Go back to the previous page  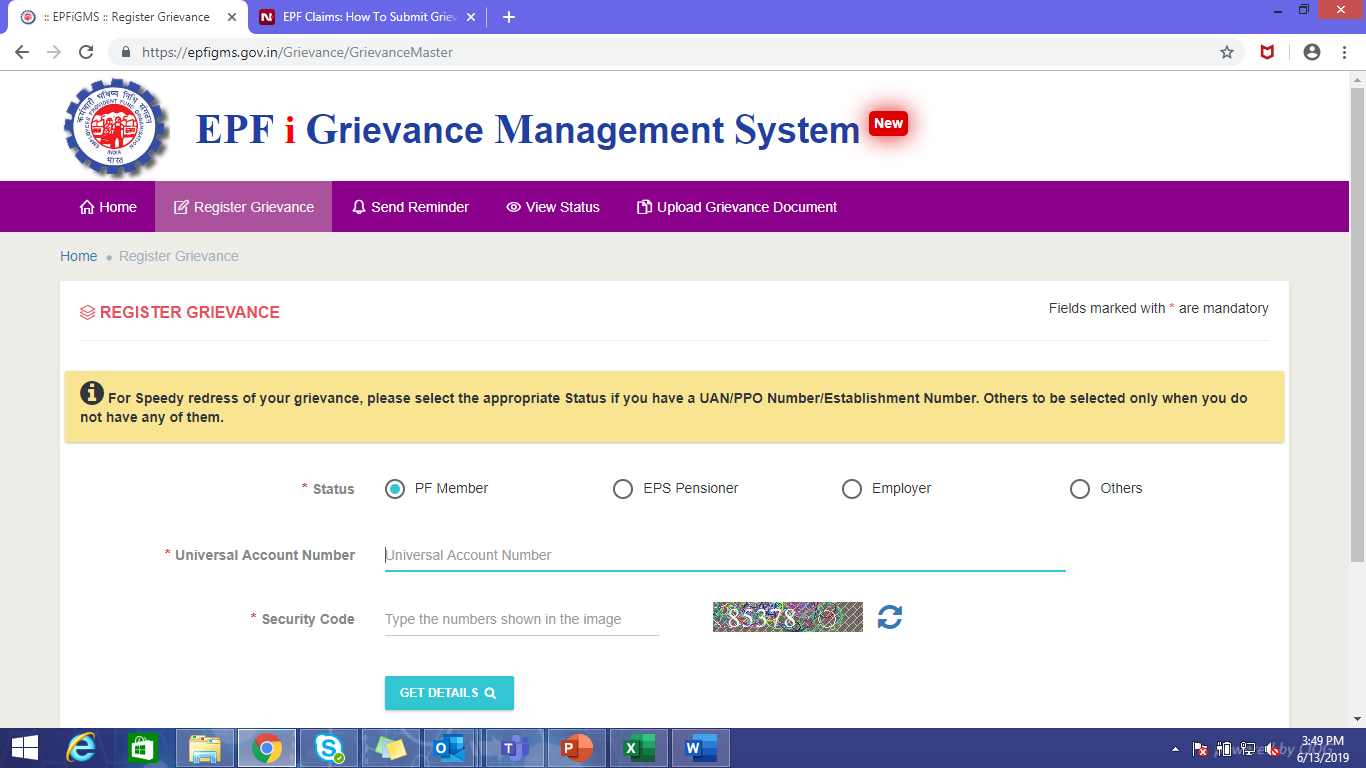pyautogui.click(x=22, y=52)
